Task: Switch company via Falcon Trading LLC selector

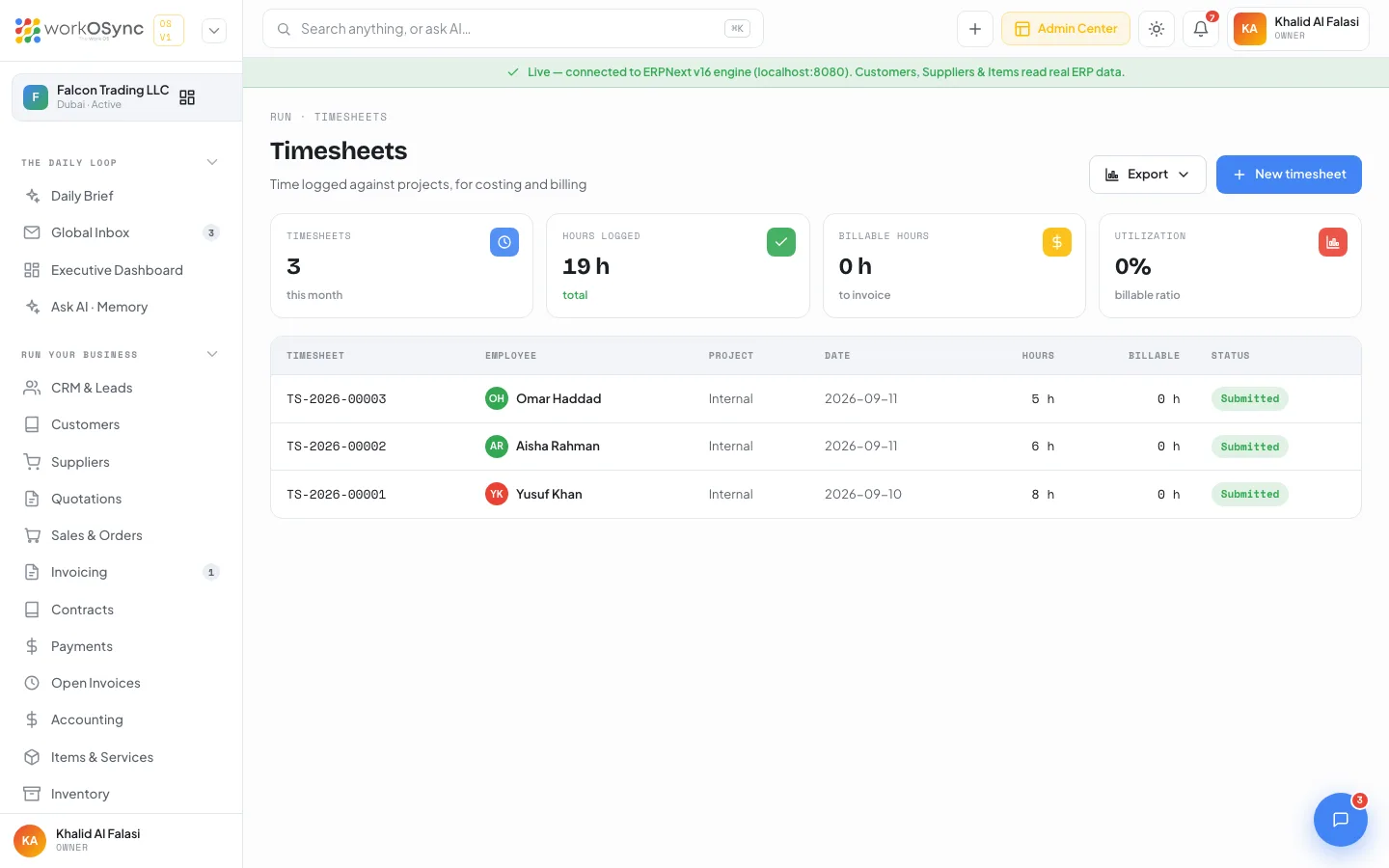Action: (126, 97)
